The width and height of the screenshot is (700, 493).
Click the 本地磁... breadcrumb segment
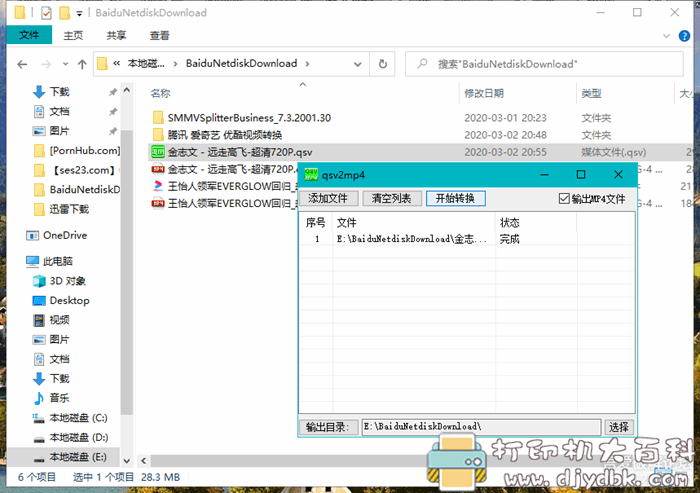146,63
